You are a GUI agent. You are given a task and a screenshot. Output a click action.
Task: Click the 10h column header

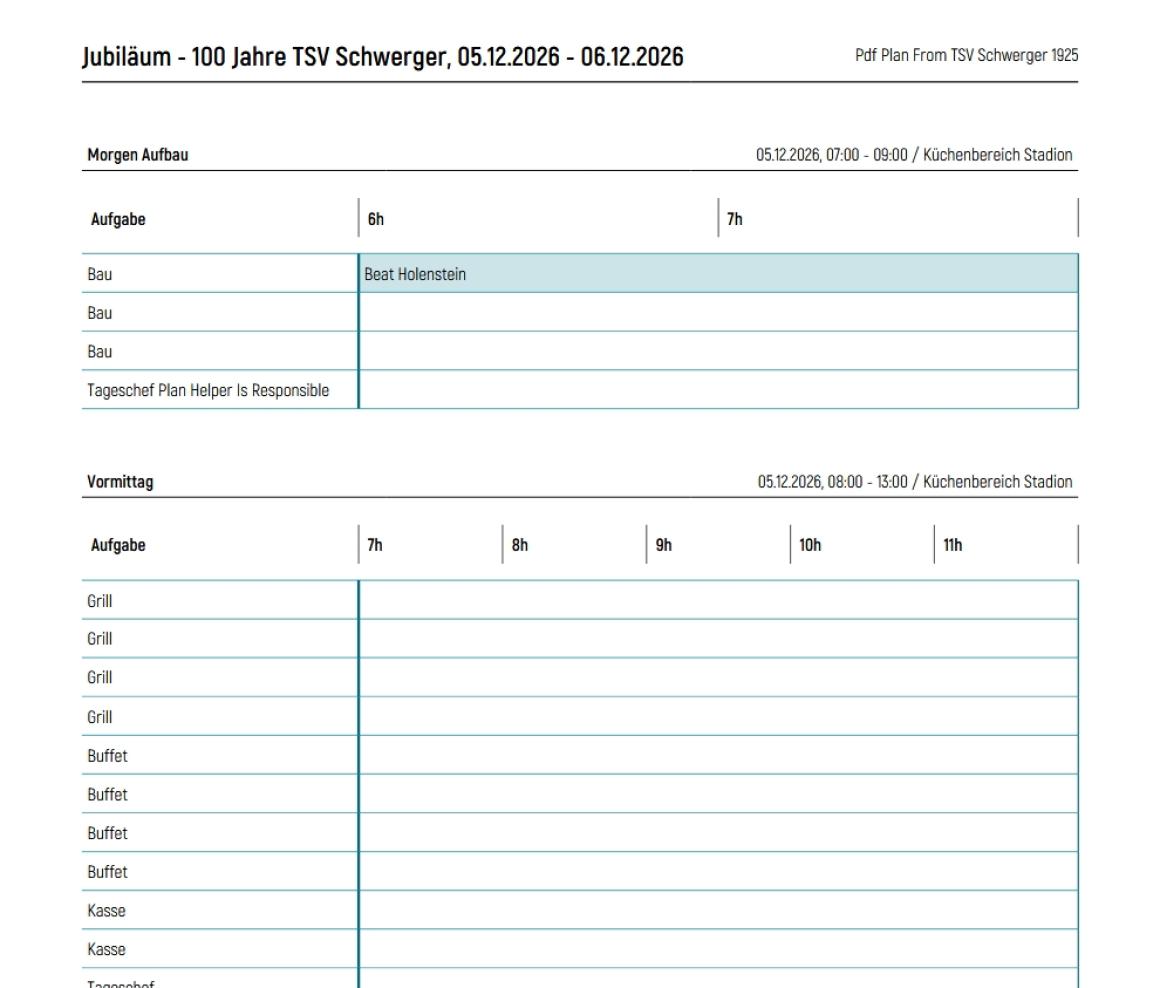pyautogui.click(x=811, y=544)
